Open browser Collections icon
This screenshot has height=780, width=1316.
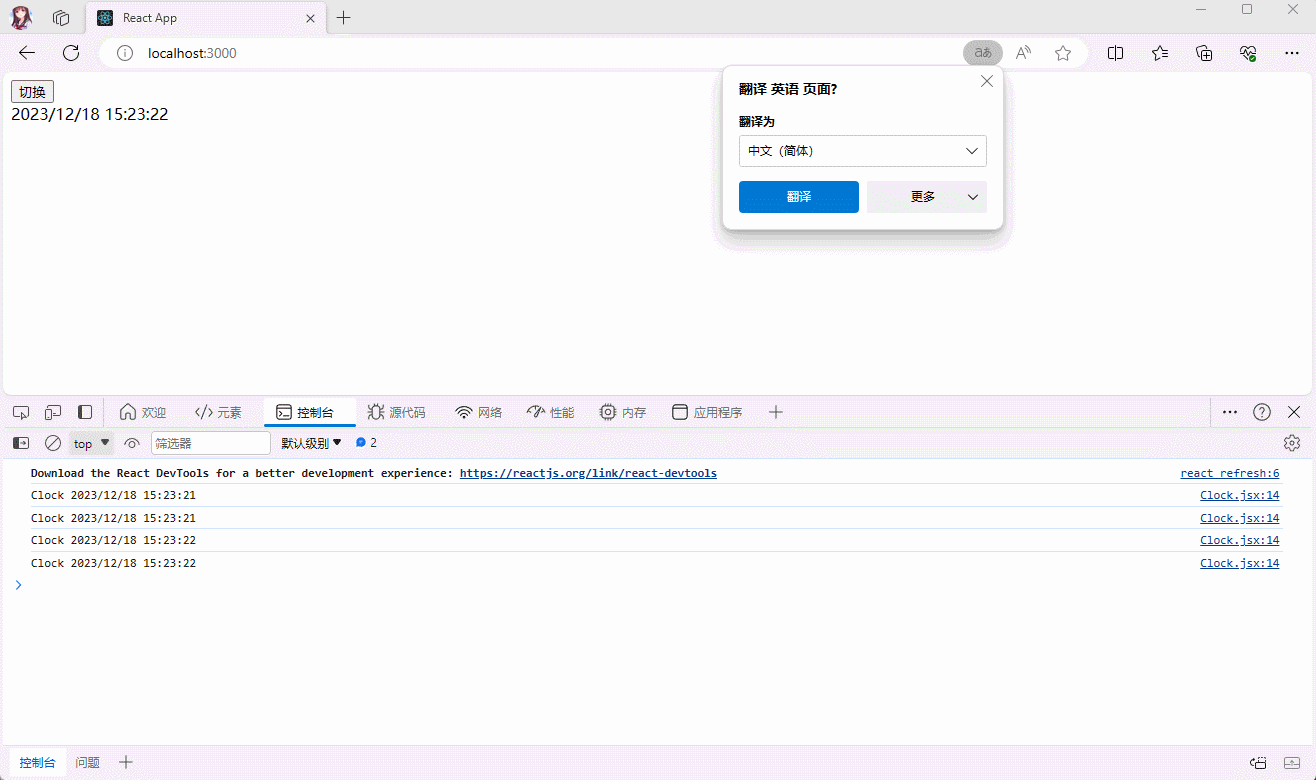(x=1204, y=53)
